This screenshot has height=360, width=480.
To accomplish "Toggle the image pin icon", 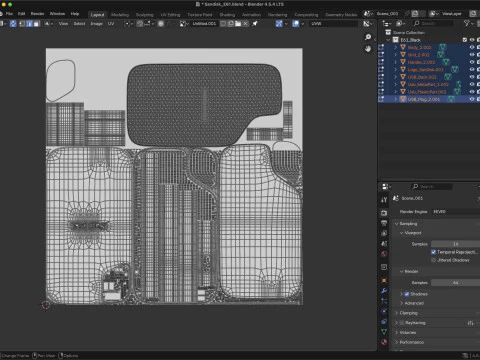I will click(255, 24).
